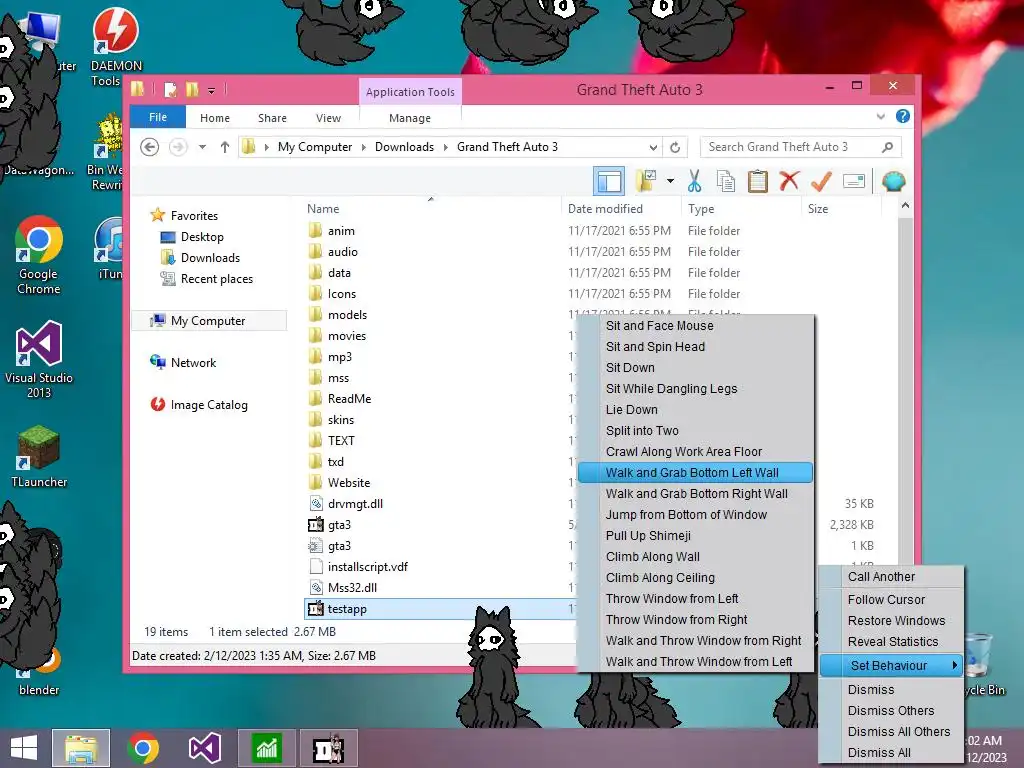This screenshot has width=1024, height=768.
Task: Click the My Computer breadcrumb in address bar
Action: click(x=315, y=147)
